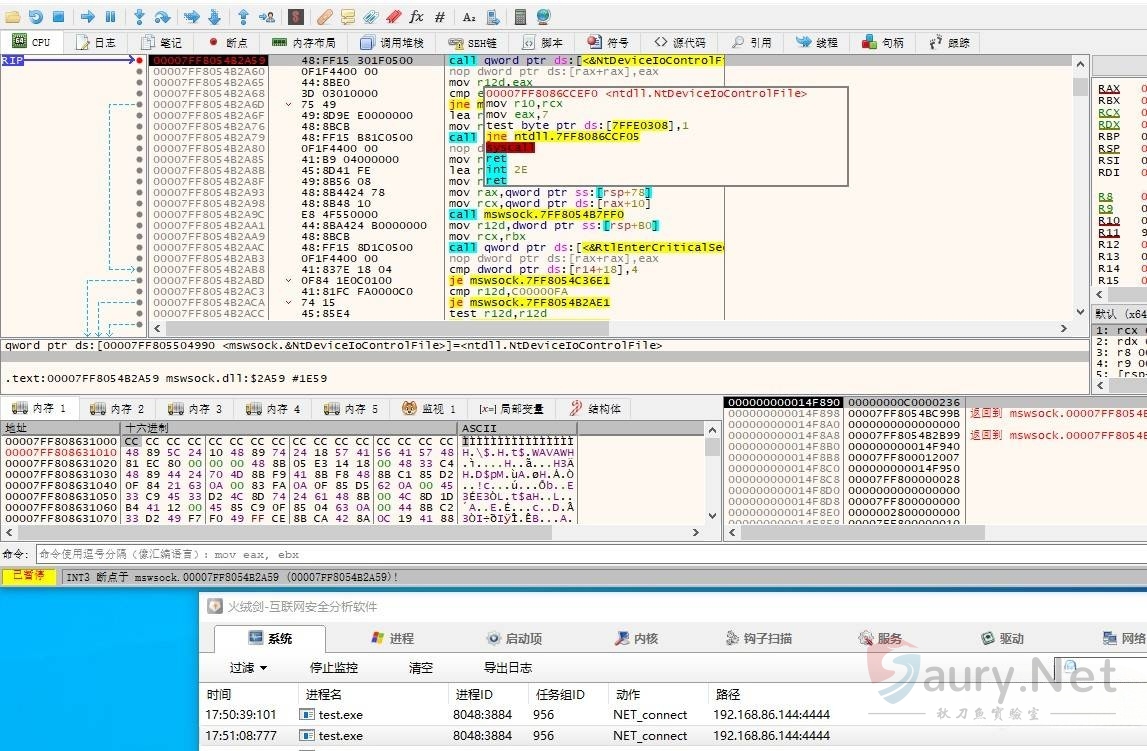The width and height of the screenshot is (1147, 751).
Task: Open the 内存布局 memory map tab
Action: point(303,43)
